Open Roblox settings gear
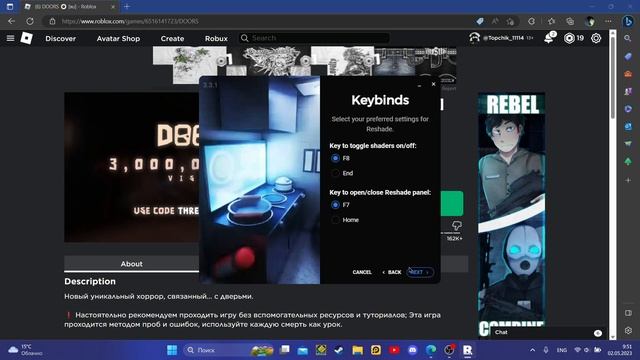 [596, 38]
